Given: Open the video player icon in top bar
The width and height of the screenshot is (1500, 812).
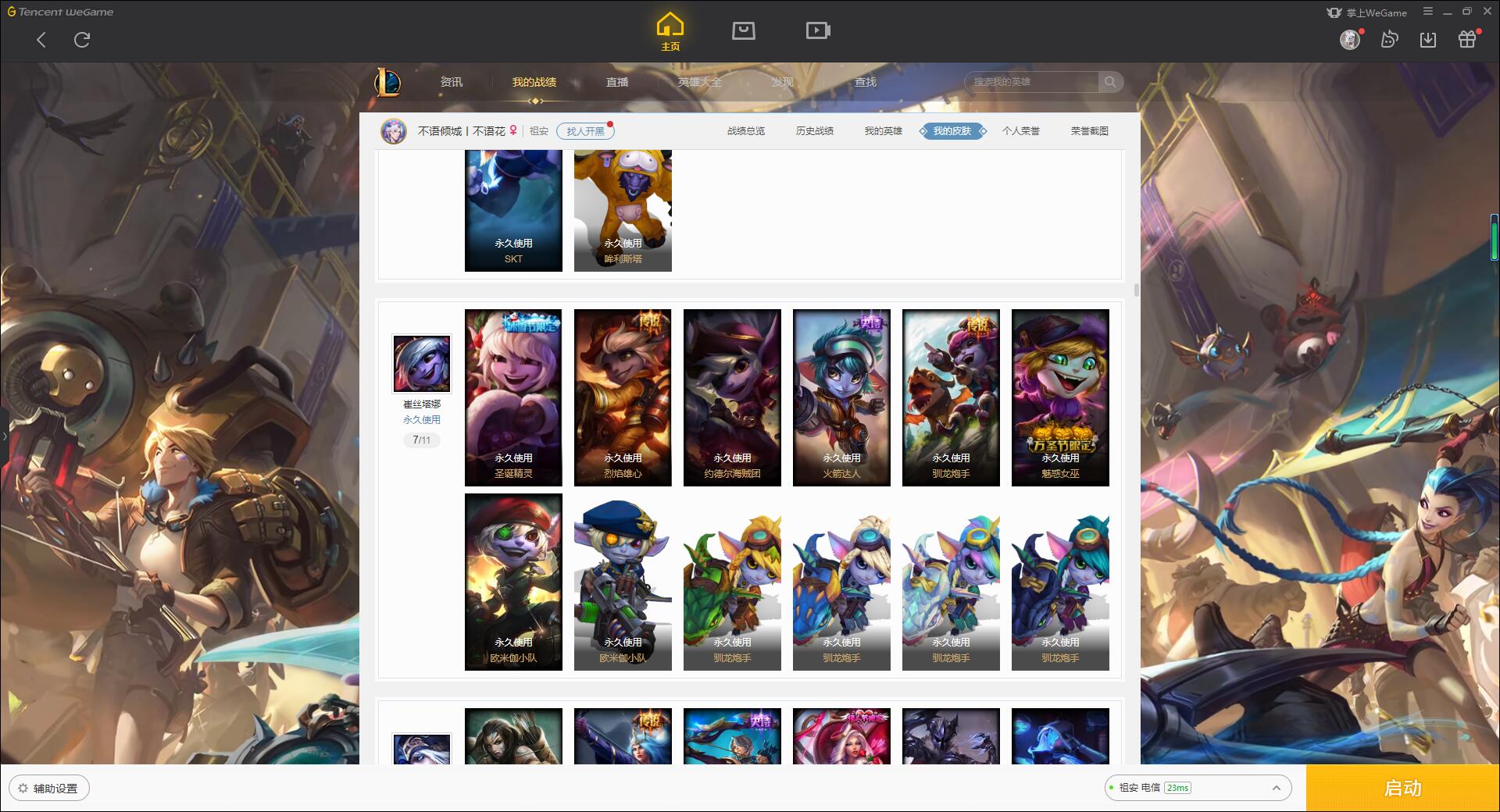Looking at the screenshot, I should 818,30.
